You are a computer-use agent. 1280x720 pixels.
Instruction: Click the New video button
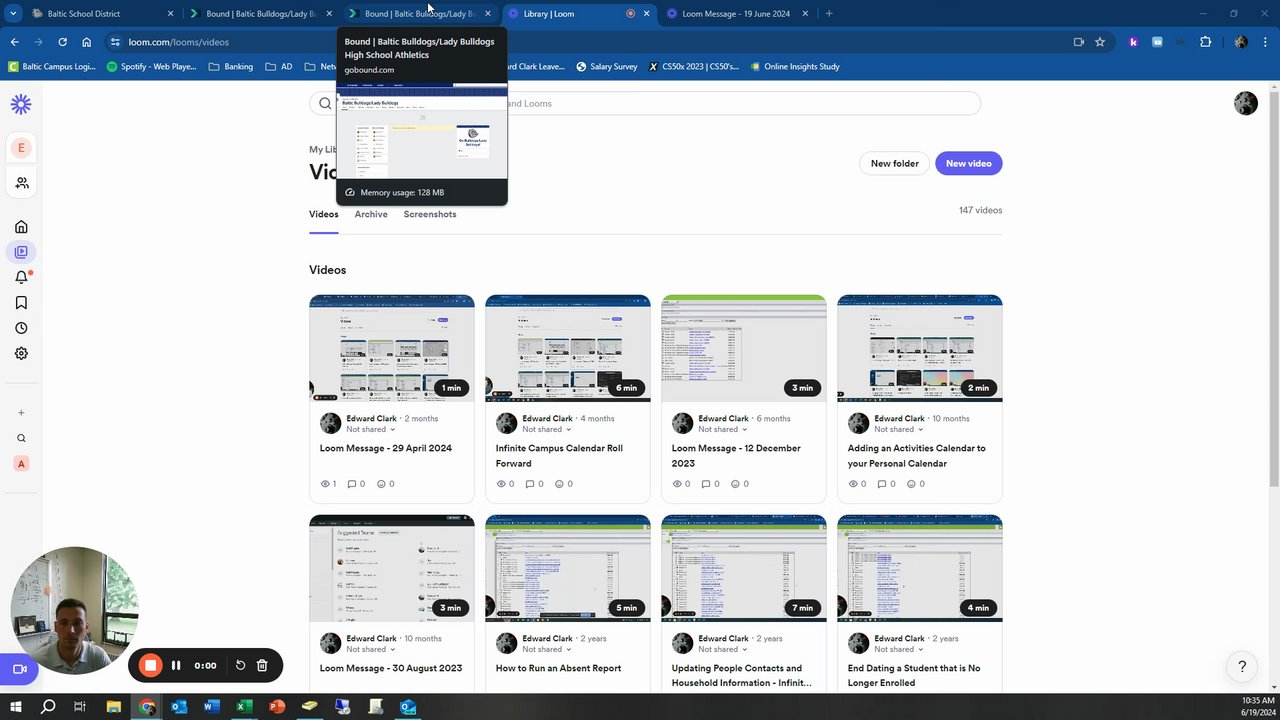(968, 163)
